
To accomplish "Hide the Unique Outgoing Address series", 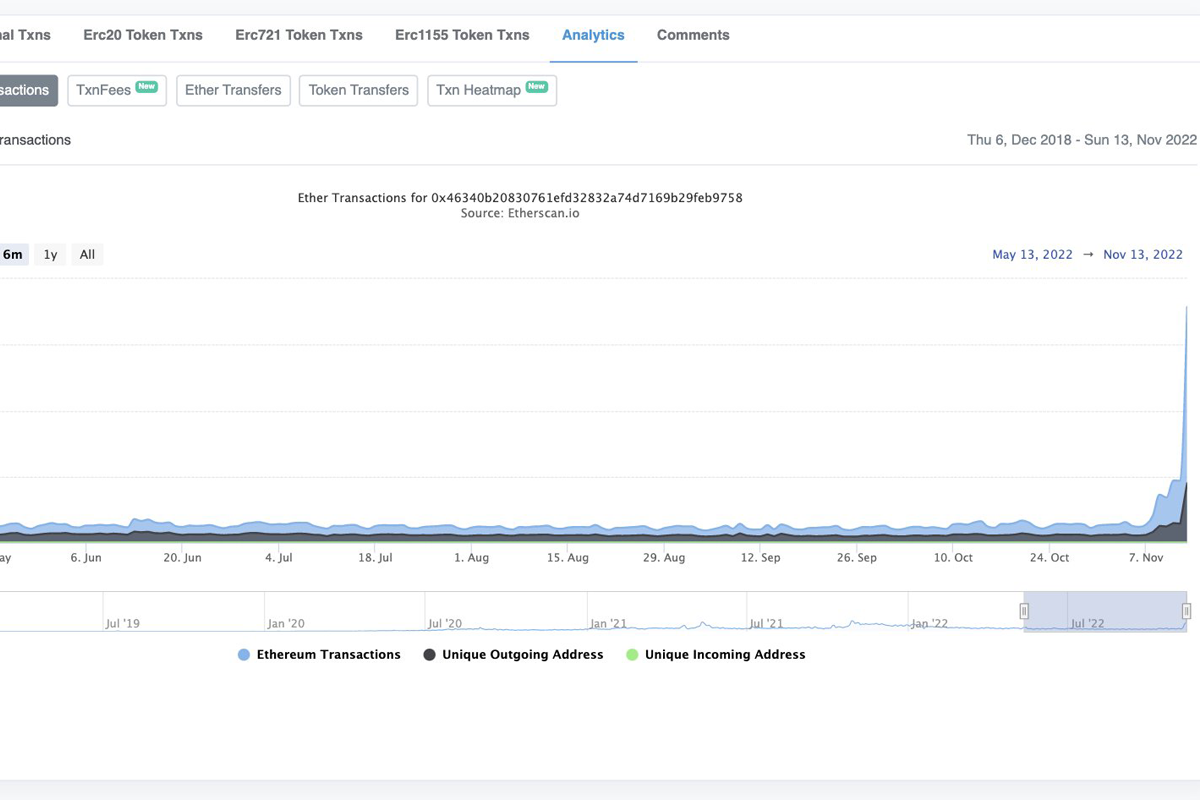I will coord(513,655).
